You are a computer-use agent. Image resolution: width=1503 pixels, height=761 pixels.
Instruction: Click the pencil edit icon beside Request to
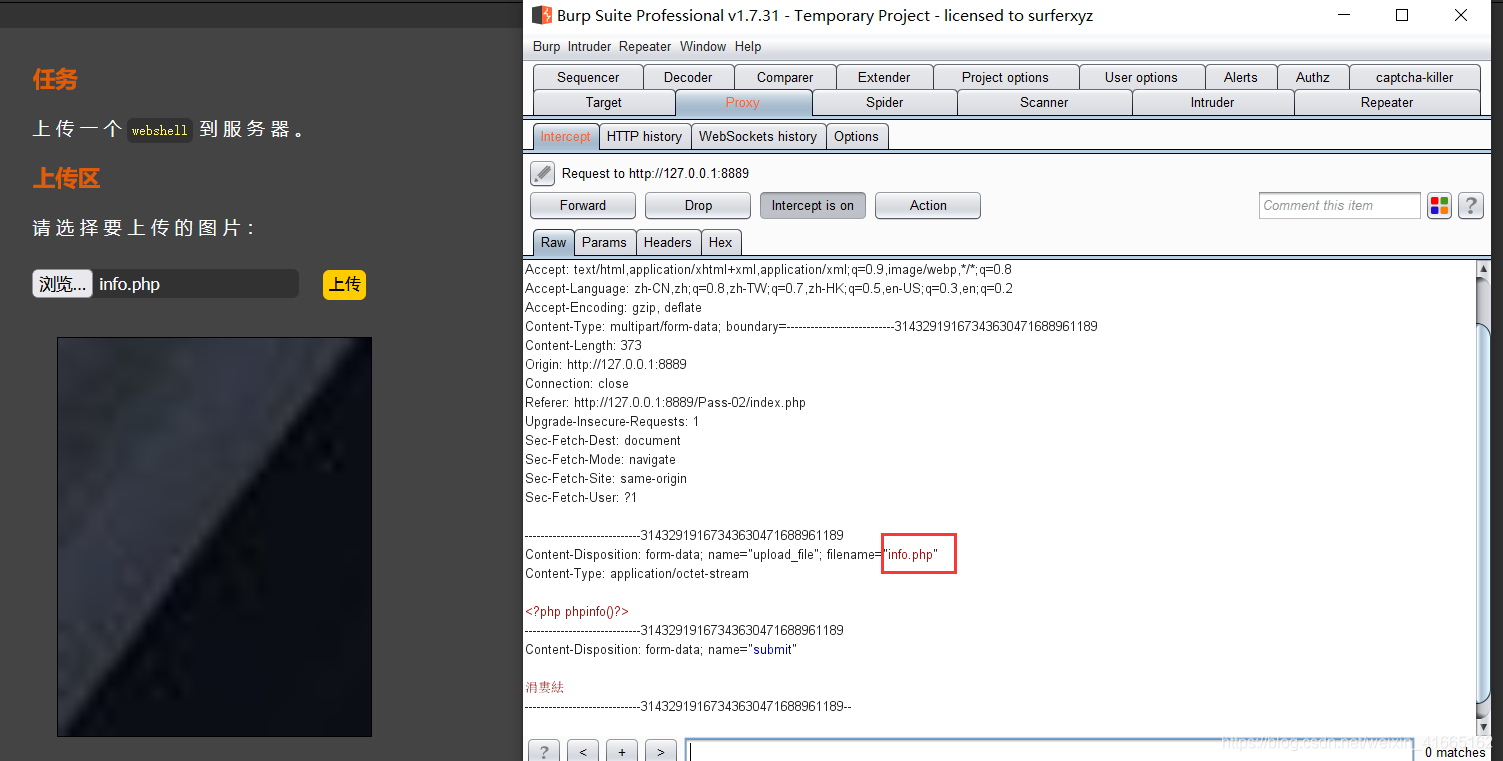pos(542,173)
